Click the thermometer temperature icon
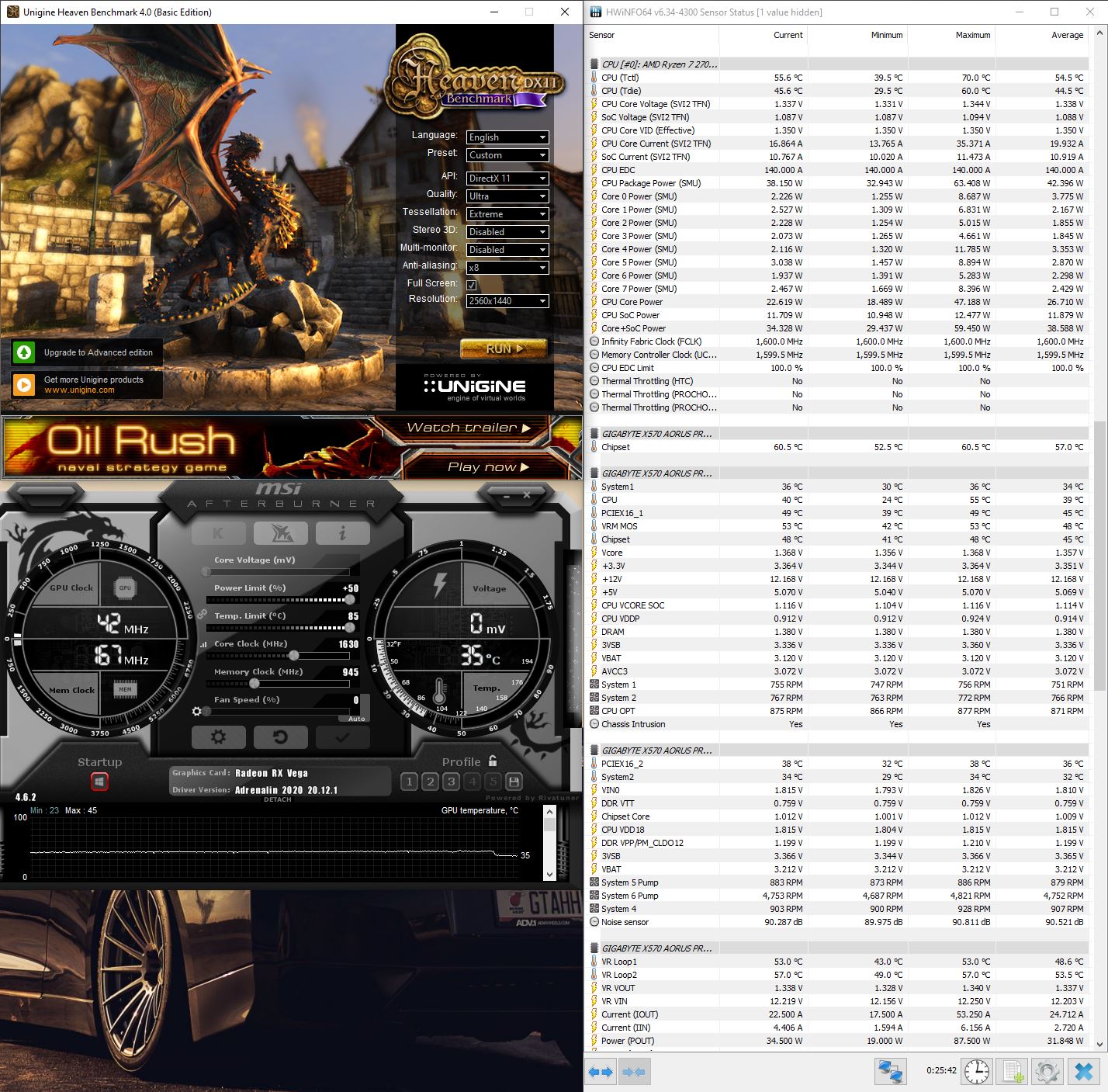1108x1092 pixels. [439, 689]
